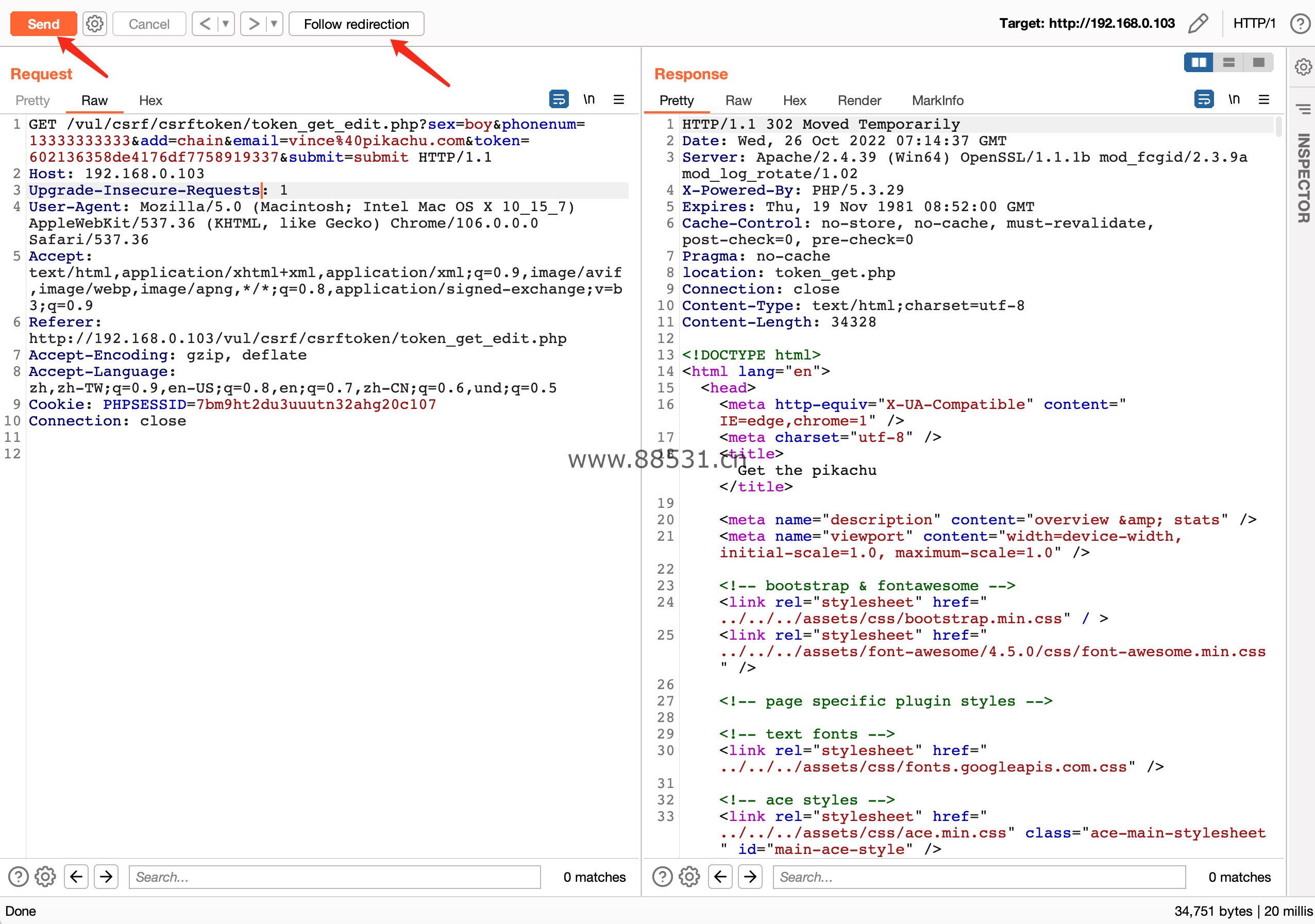Open response search settings gear
The height and width of the screenshot is (924, 1315).
[x=689, y=877]
